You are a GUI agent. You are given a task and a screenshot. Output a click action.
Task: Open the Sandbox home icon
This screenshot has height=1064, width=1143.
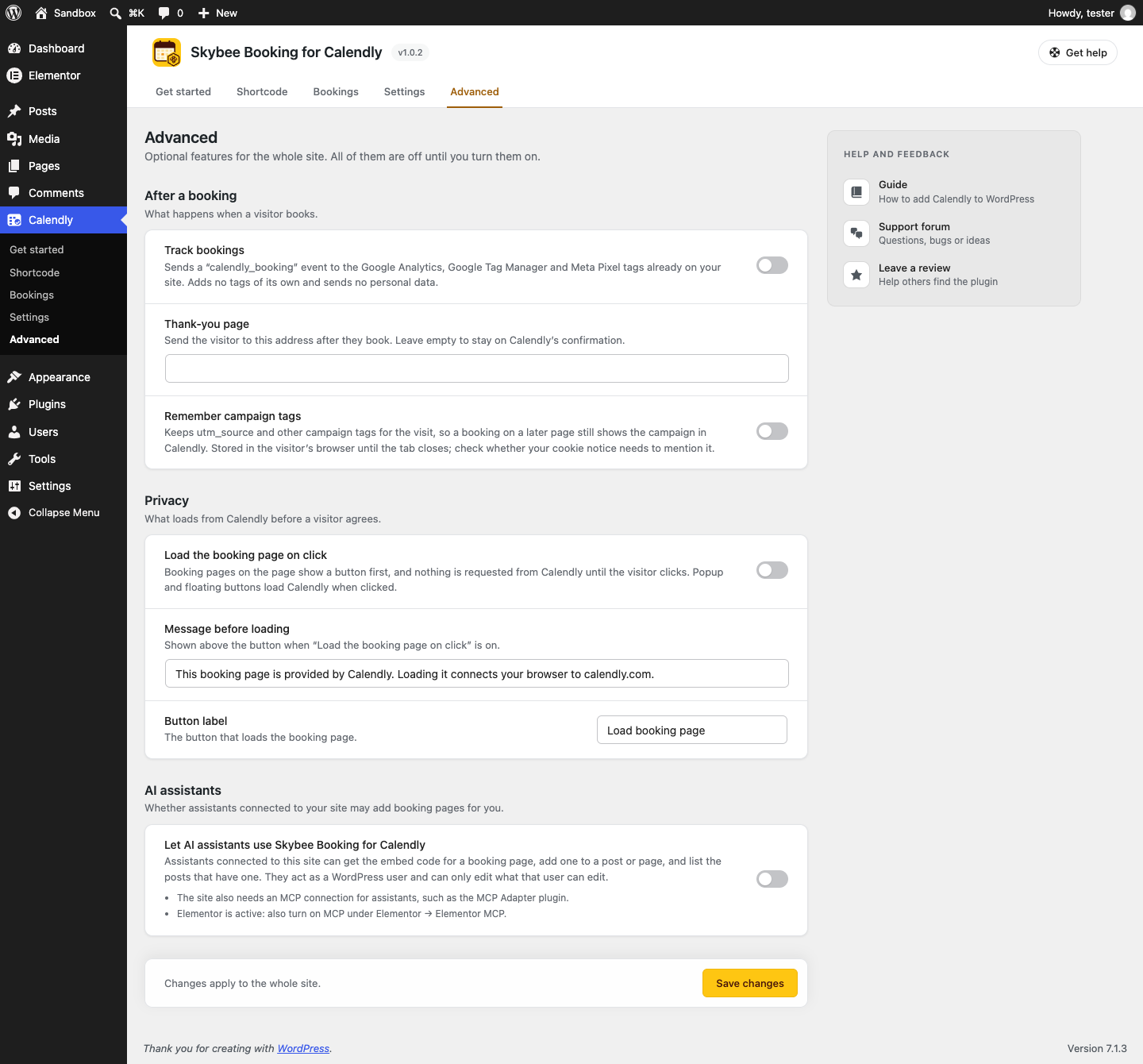[41, 13]
